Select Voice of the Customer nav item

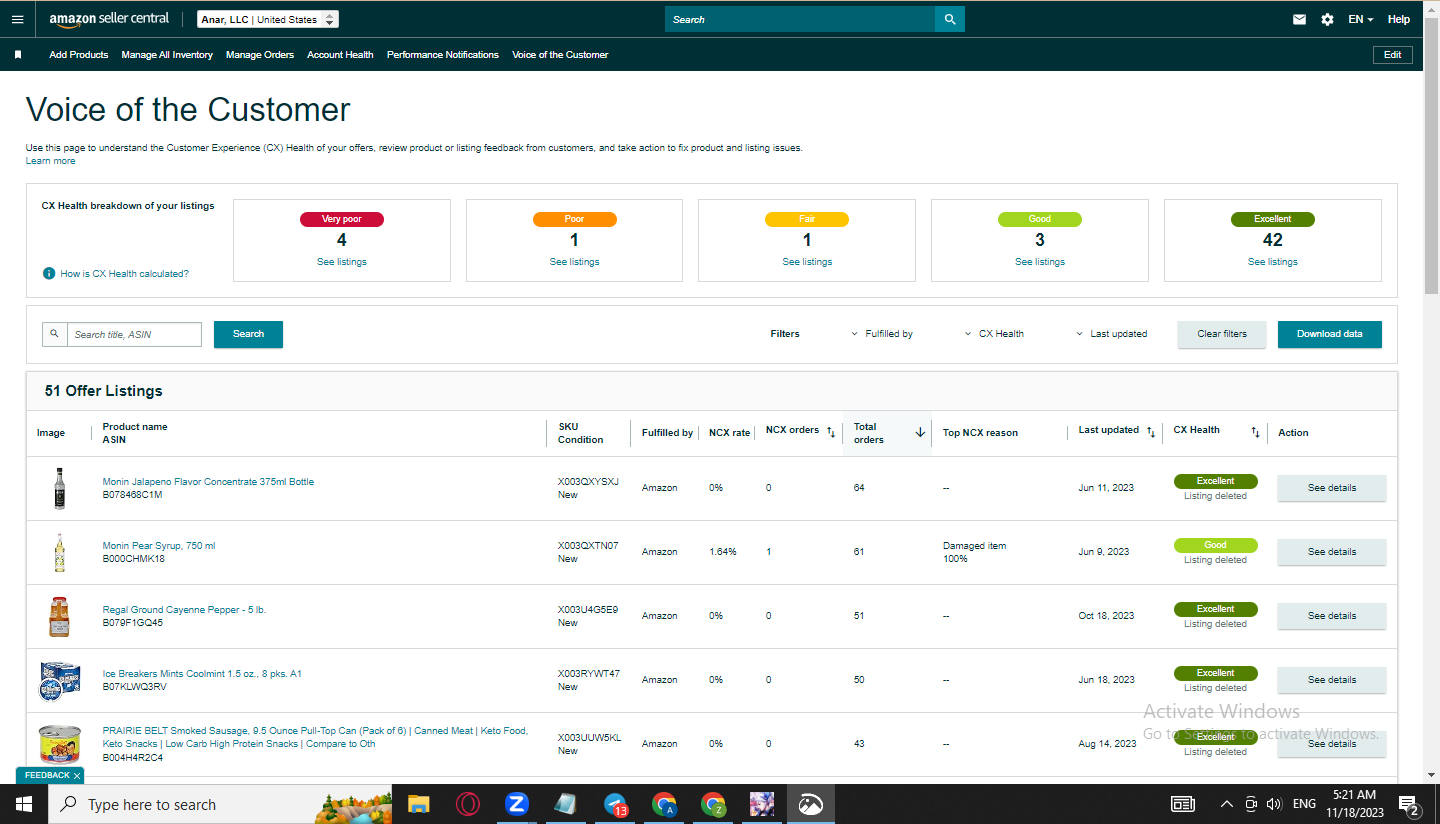tap(560, 55)
